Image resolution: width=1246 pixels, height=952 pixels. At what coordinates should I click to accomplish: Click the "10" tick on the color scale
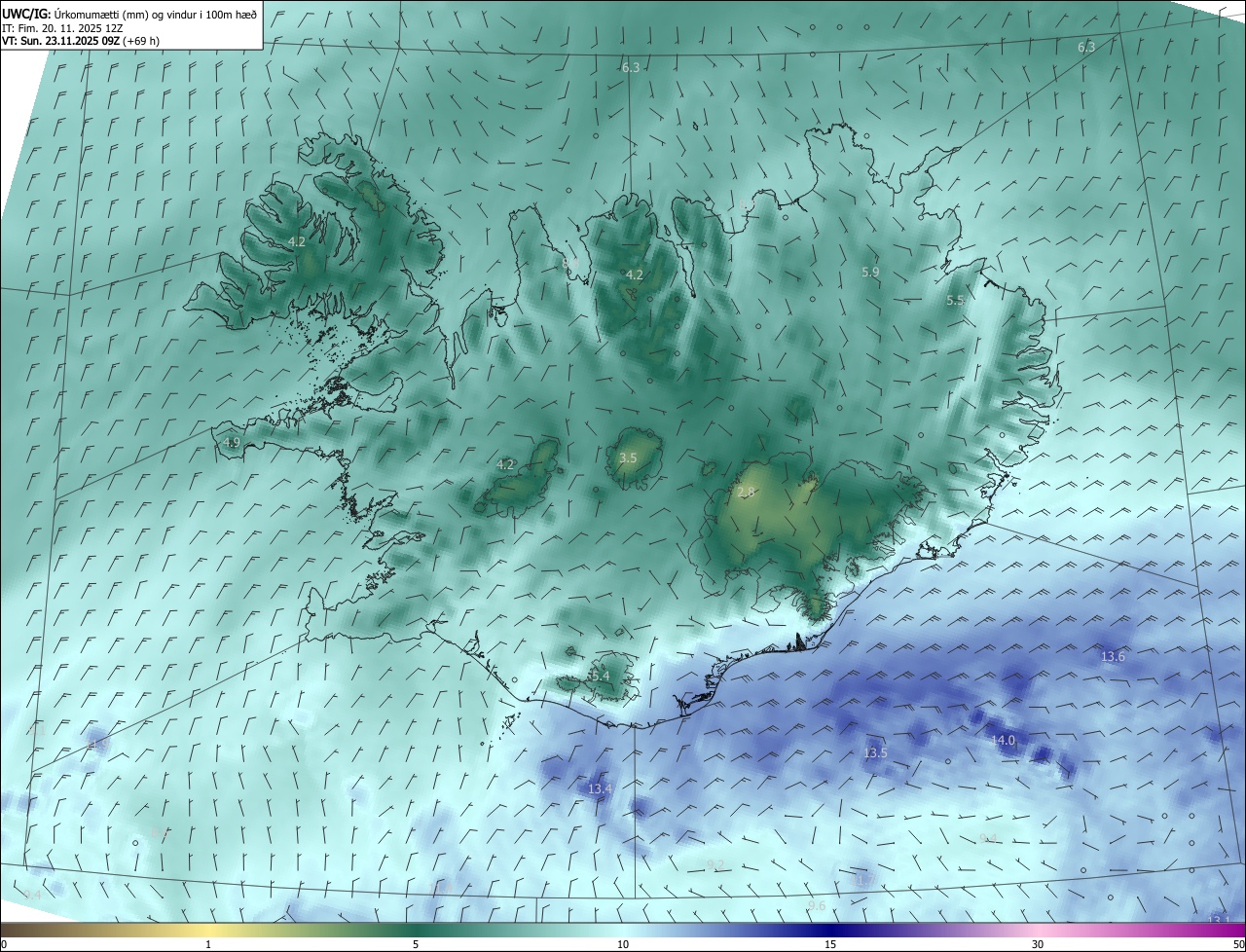[x=623, y=944]
